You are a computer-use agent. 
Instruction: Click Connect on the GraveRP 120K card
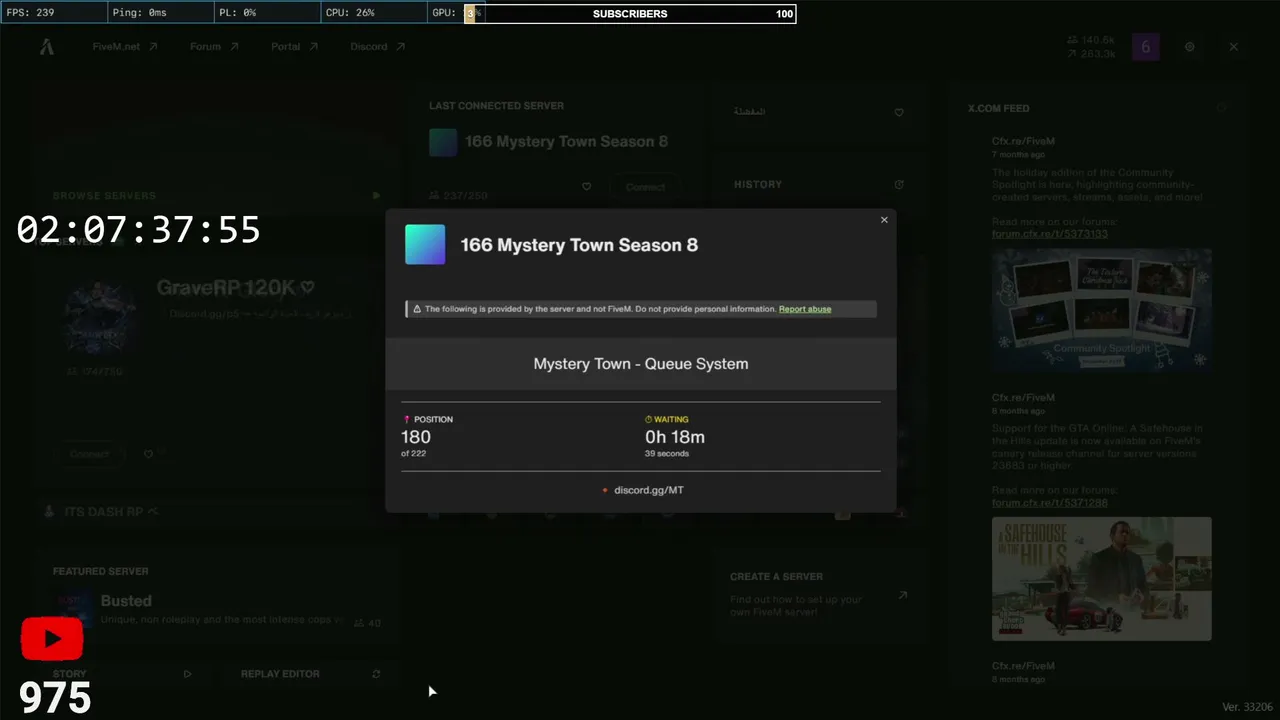(89, 454)
